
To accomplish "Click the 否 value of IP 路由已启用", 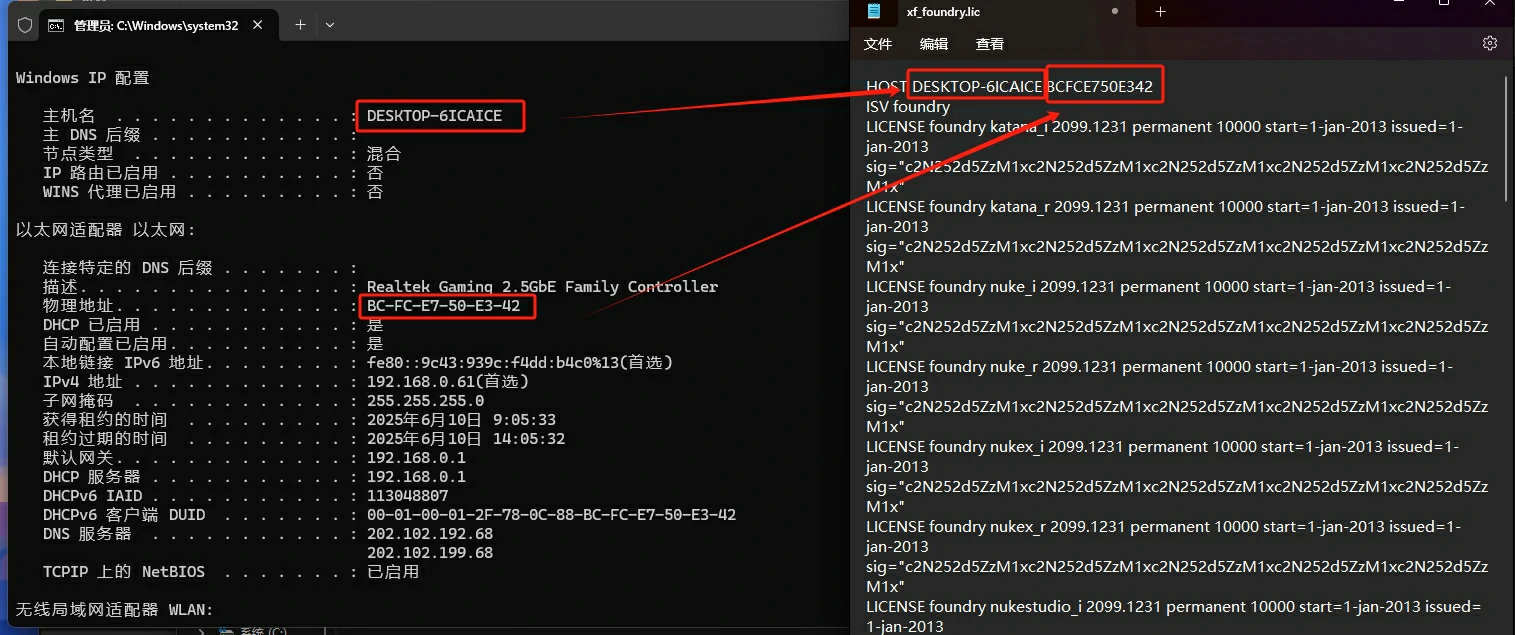I will pos(375,173).
